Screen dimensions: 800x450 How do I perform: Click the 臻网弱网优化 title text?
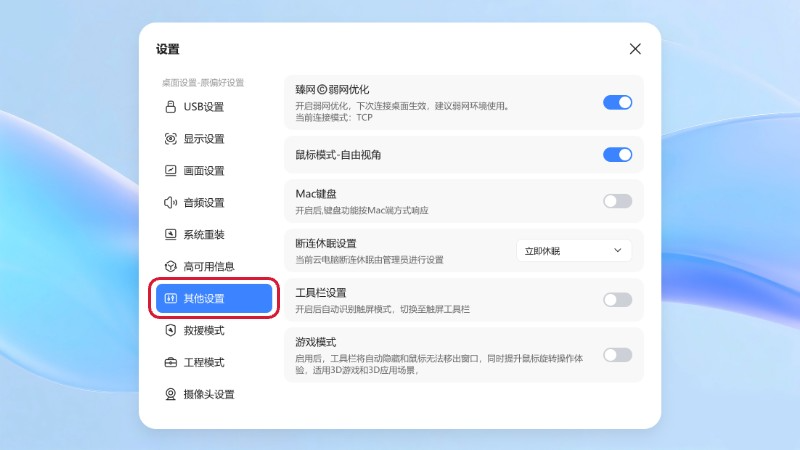pyautogui.click(x=332, y=90)
